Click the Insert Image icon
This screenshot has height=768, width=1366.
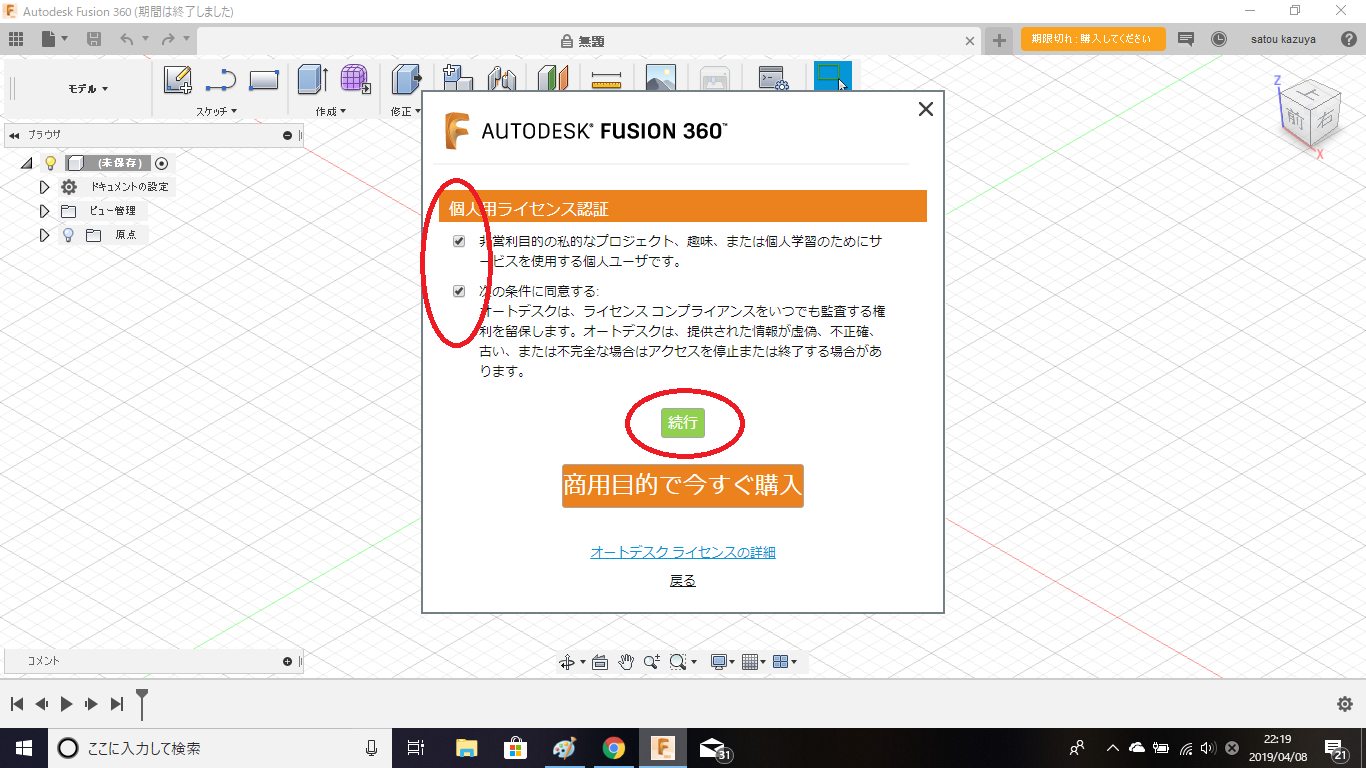[x=661, y=80]
